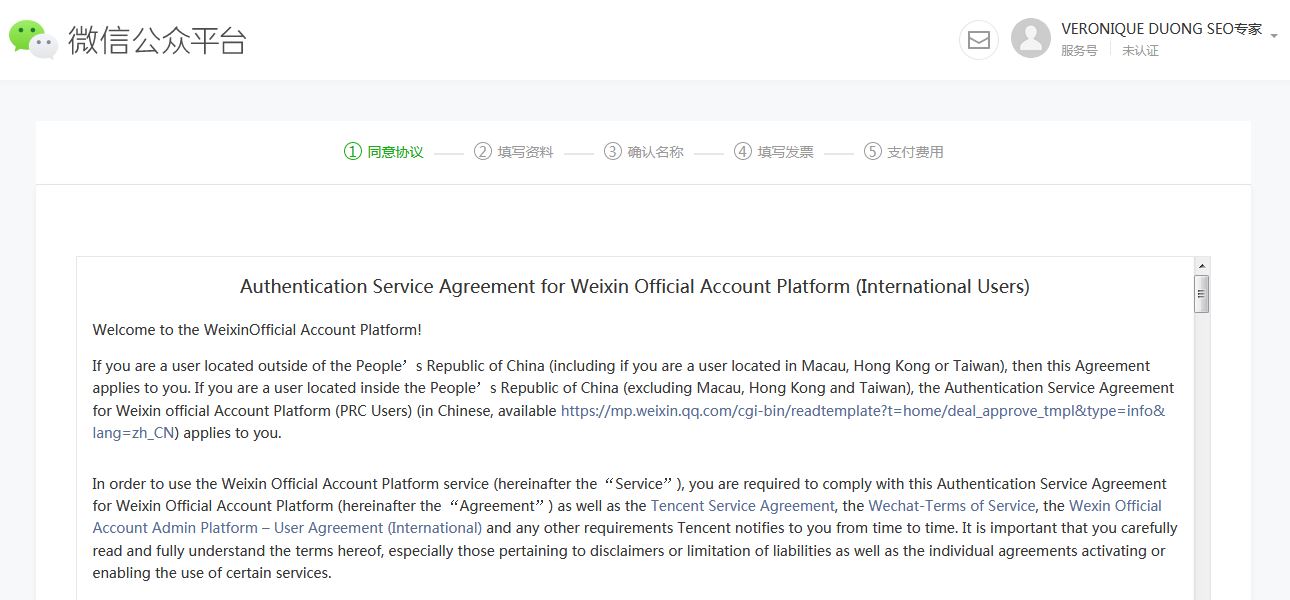Select the 填写发票 step
This screenshot has width=1290, height=600.
[x=786, y=151]
